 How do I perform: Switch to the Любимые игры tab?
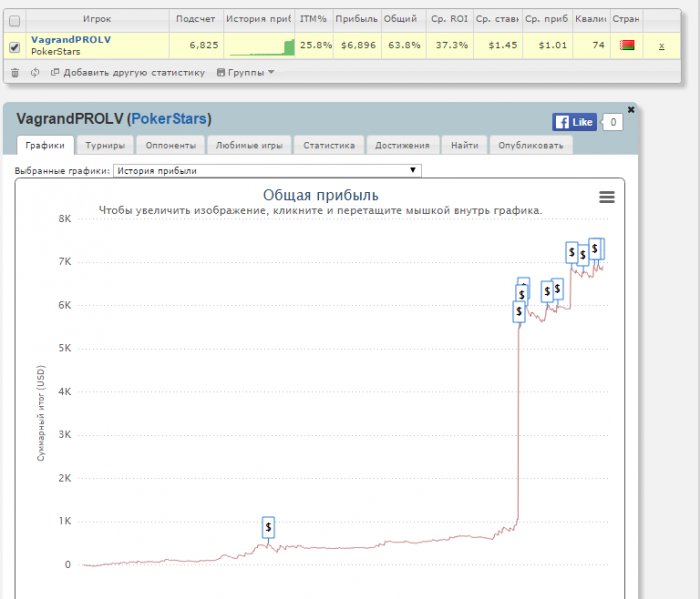coord(249,145)
